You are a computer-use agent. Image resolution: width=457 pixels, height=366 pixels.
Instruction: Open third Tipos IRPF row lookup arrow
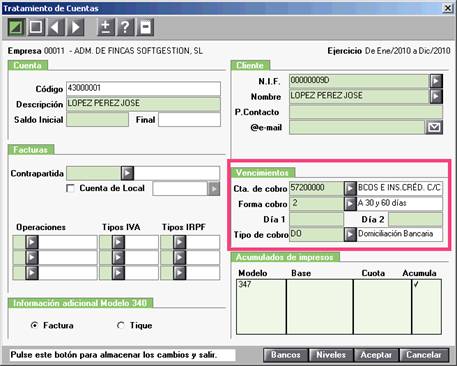[179, 273]
